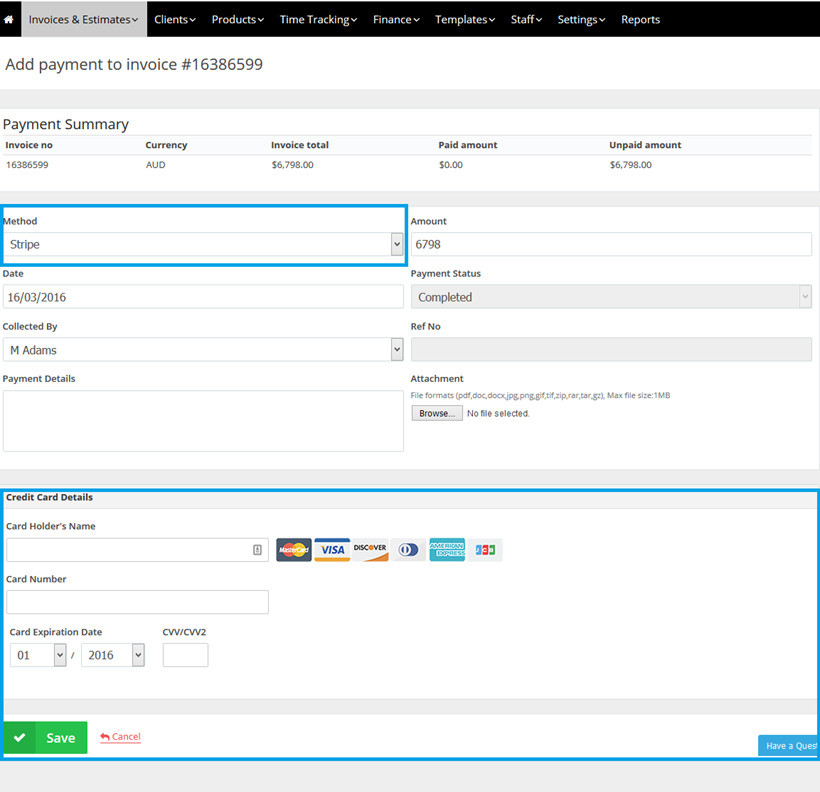820x792 pixels.
Task: Open the Collected By dropdown
Action: pos(203,349)
